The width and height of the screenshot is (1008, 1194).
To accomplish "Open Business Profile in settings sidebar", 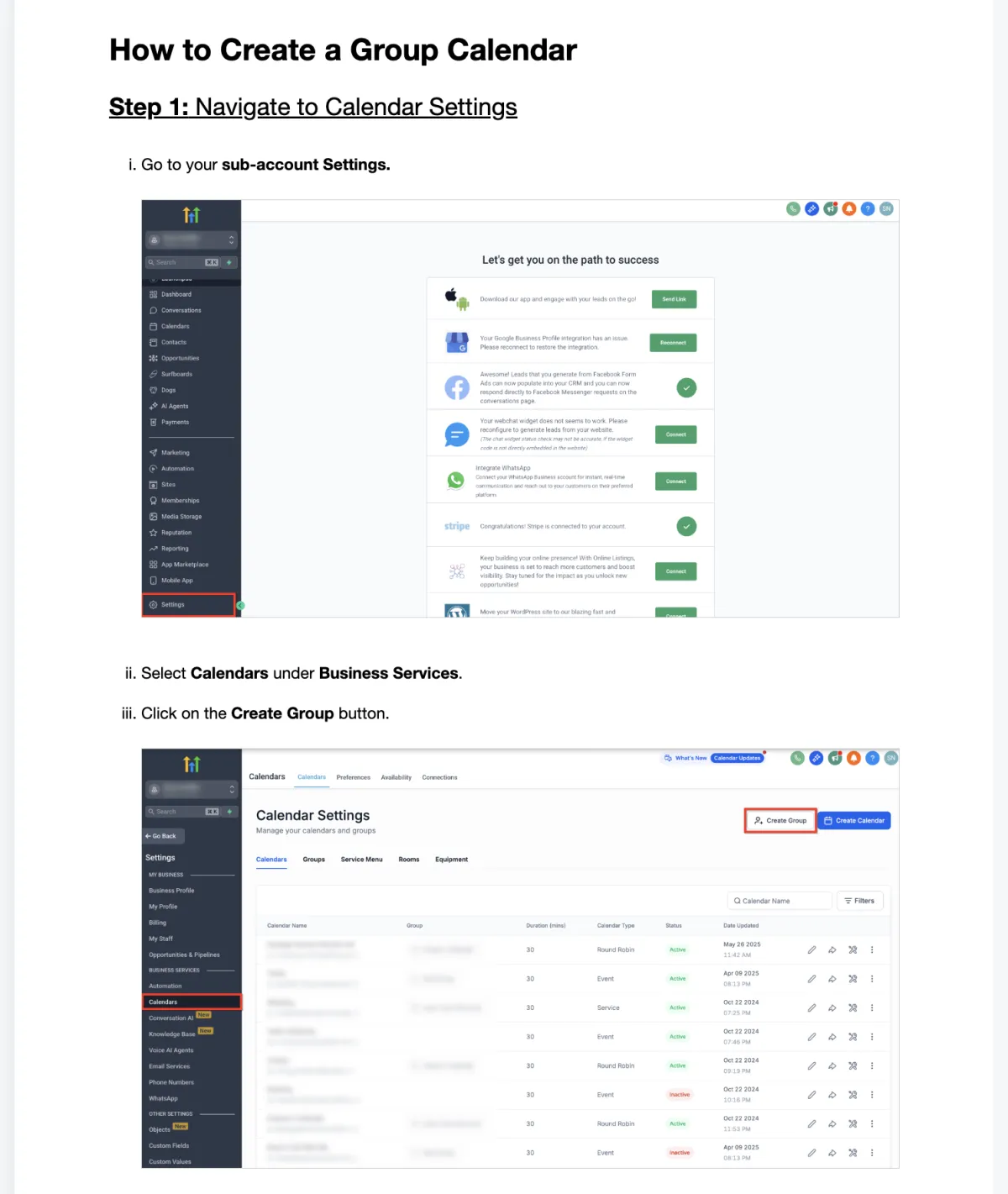I will tap(171, 891).
